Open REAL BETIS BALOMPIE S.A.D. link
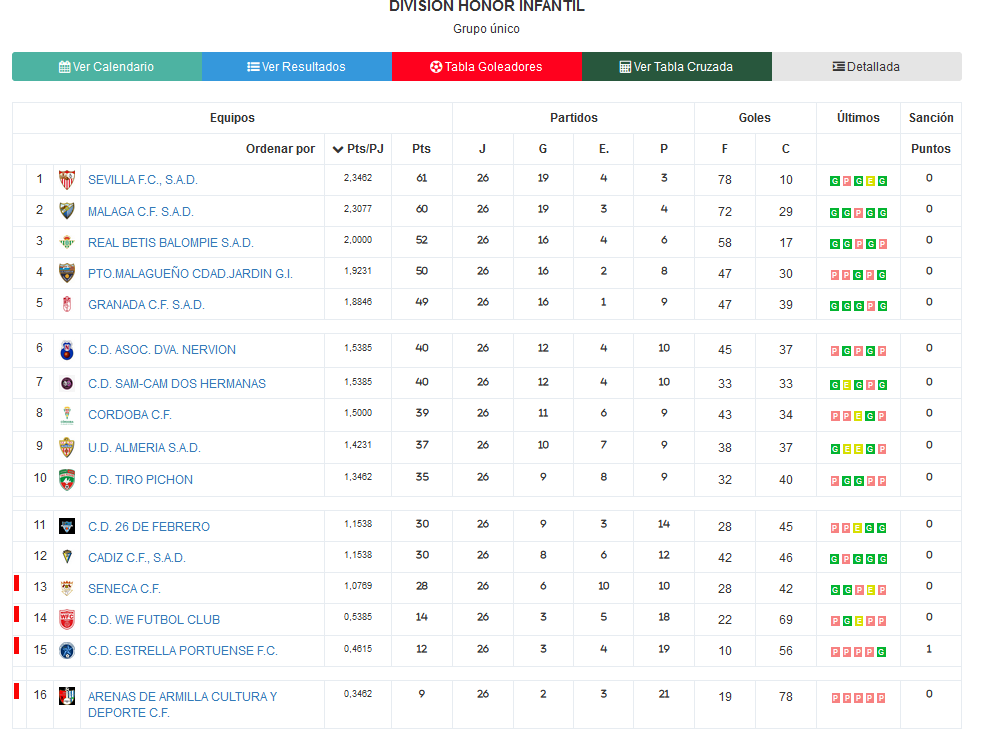Image resolution: width=992 pixels, height=734 pixels. coord(171,242)
